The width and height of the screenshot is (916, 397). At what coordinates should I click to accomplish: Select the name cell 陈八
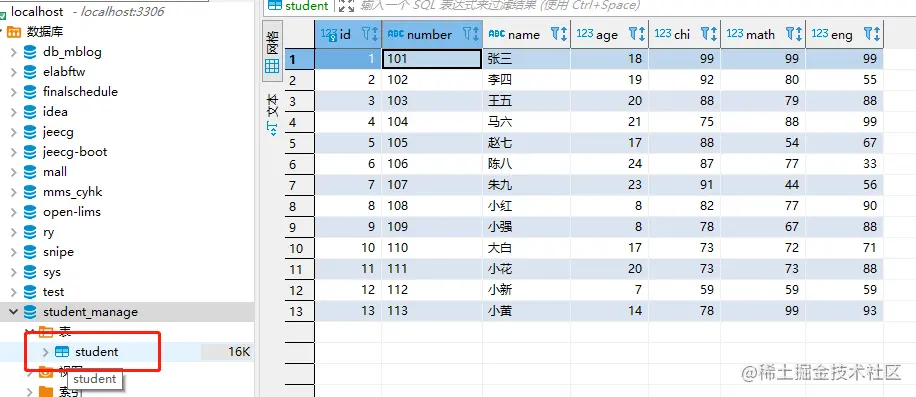click(526, 163)
